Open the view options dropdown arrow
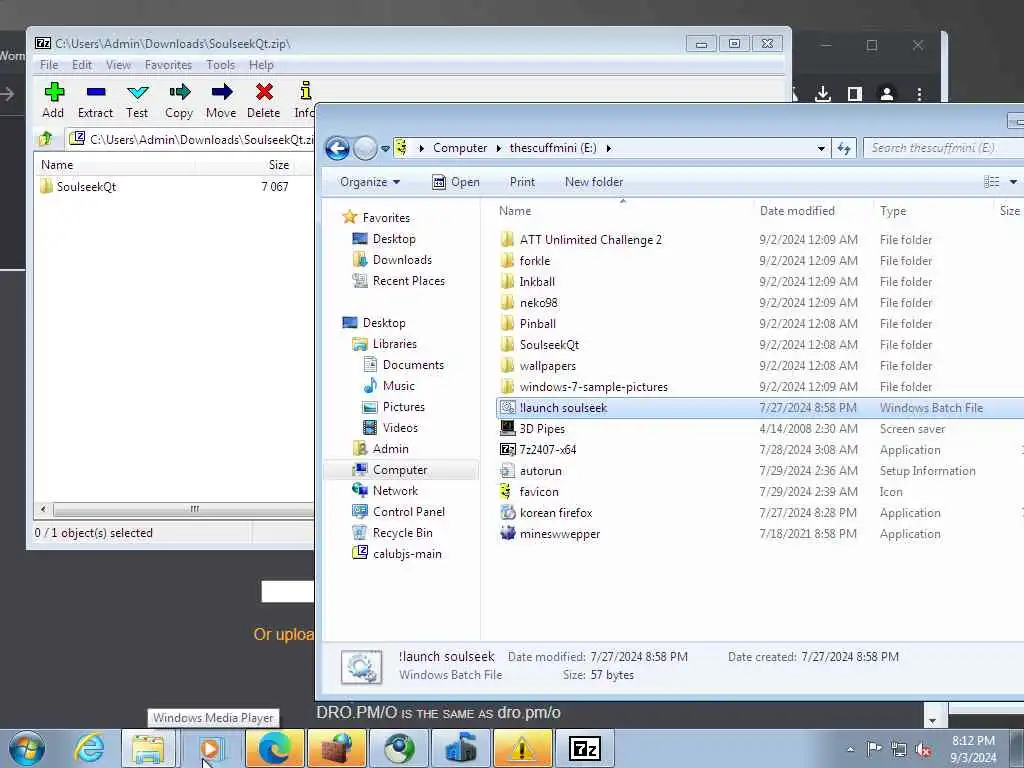 click(x=1013, y=182)
